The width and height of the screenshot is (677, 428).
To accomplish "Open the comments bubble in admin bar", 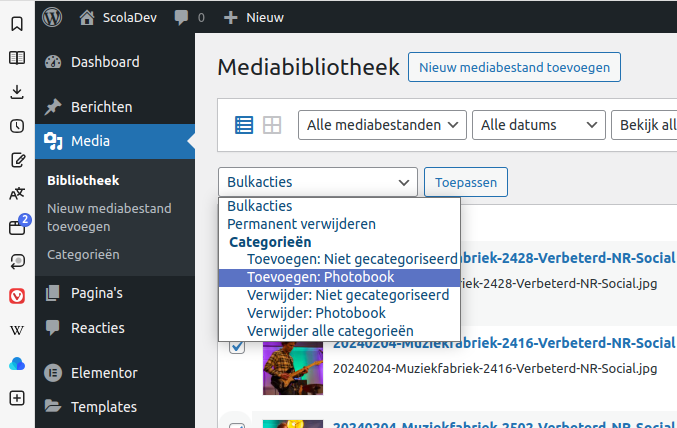I will [x=189, y=17].
